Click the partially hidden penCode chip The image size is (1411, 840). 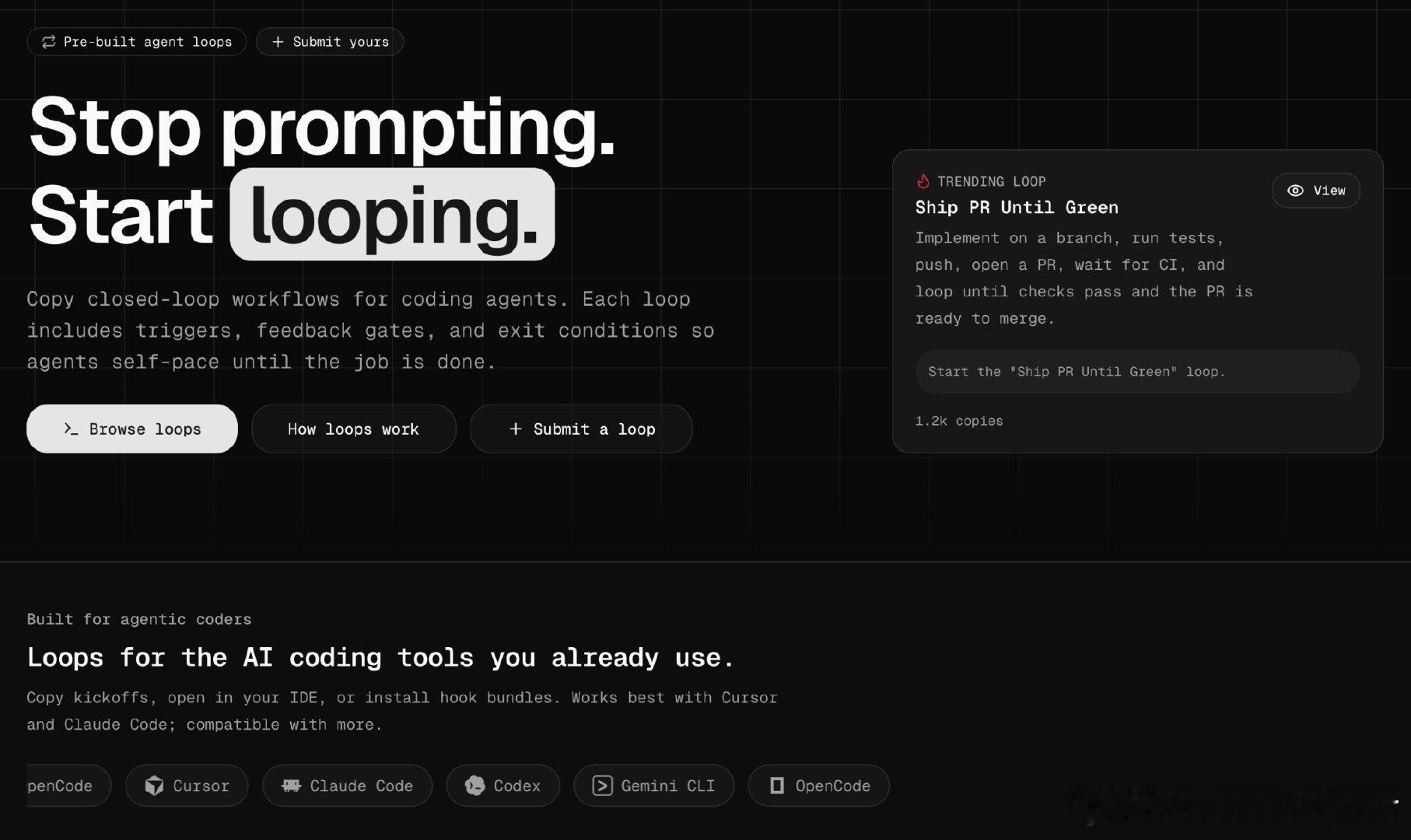tap(68, 786)
